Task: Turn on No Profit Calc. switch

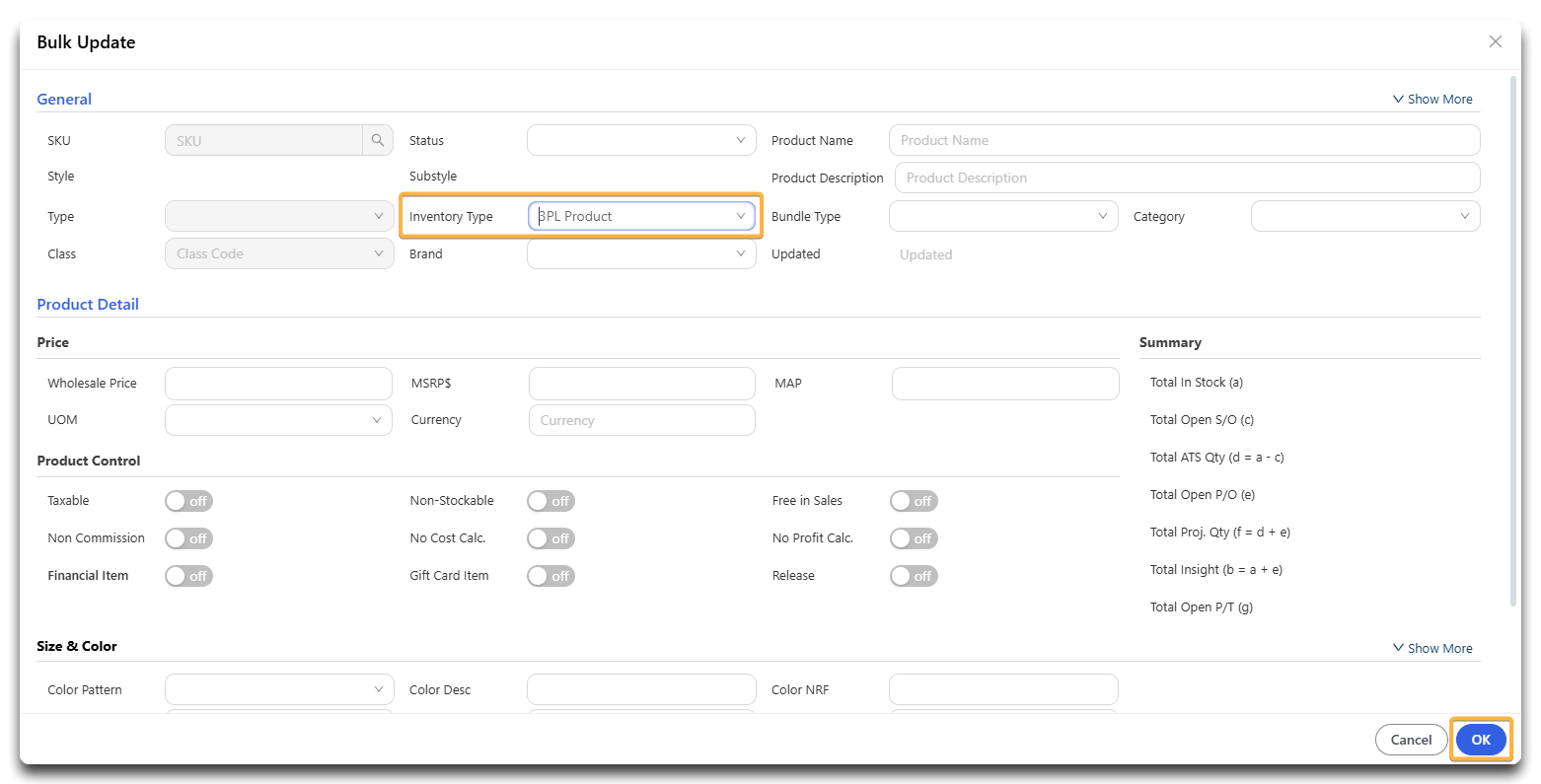Action: (914, 538)
